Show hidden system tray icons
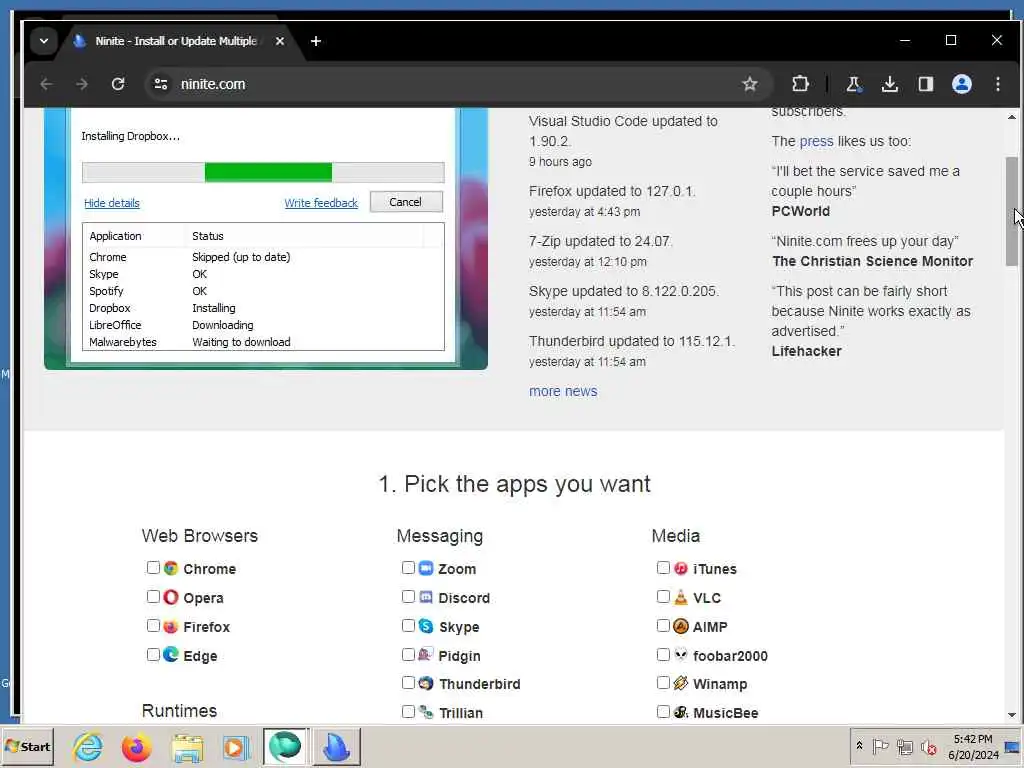1024x768 pixels. tap(859, 745)
